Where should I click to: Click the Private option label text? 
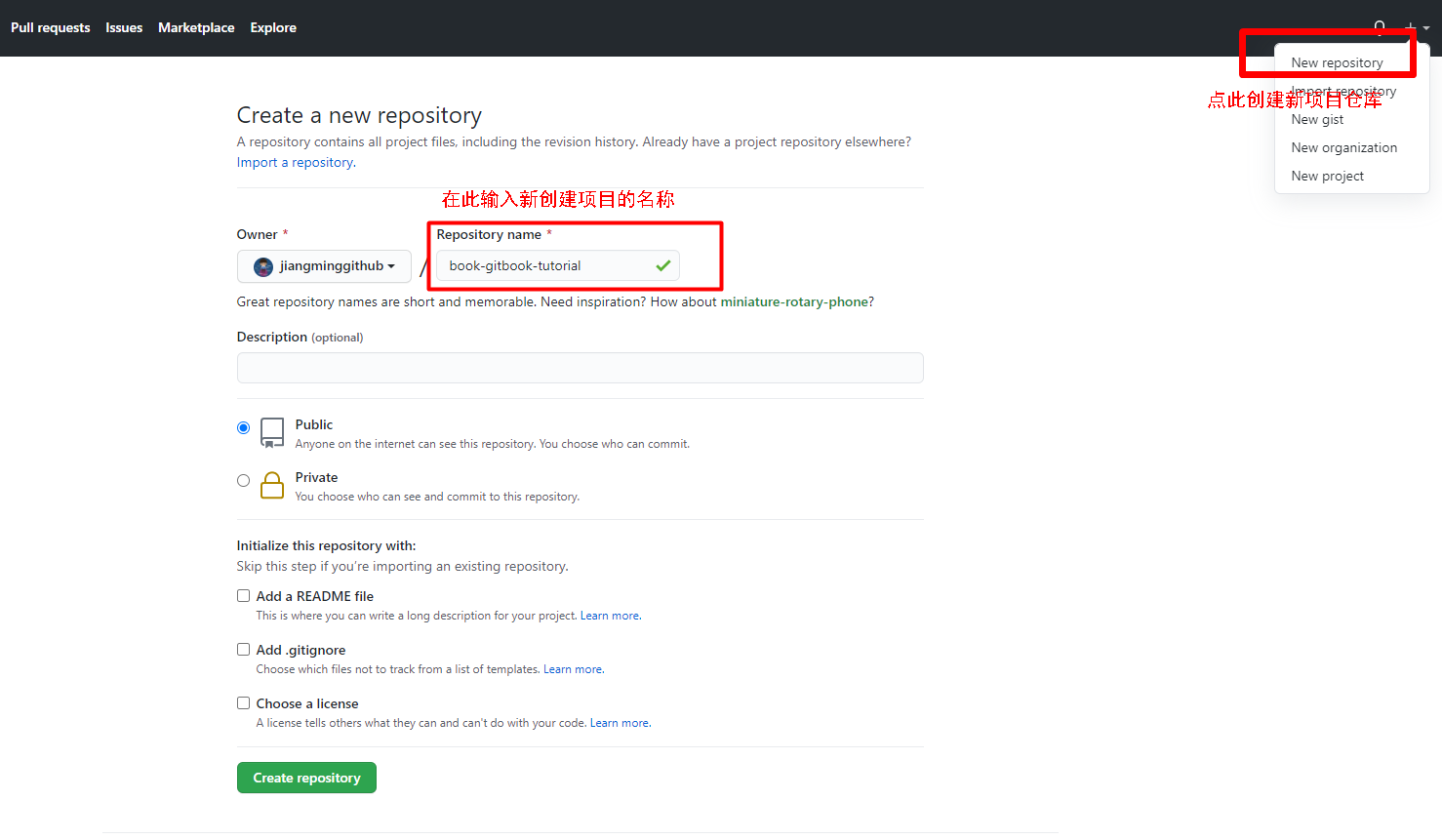click(x=317, y=477)
